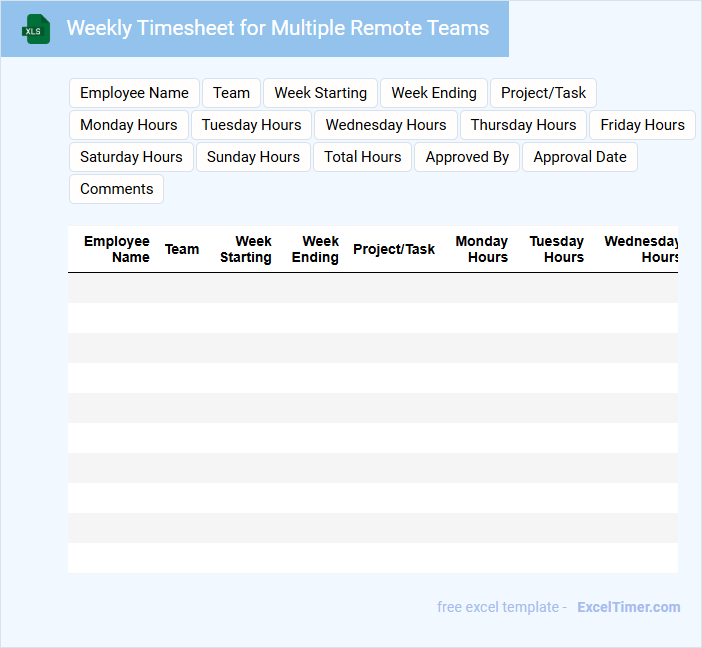Click the Monday Hours tag

(128, 125)
